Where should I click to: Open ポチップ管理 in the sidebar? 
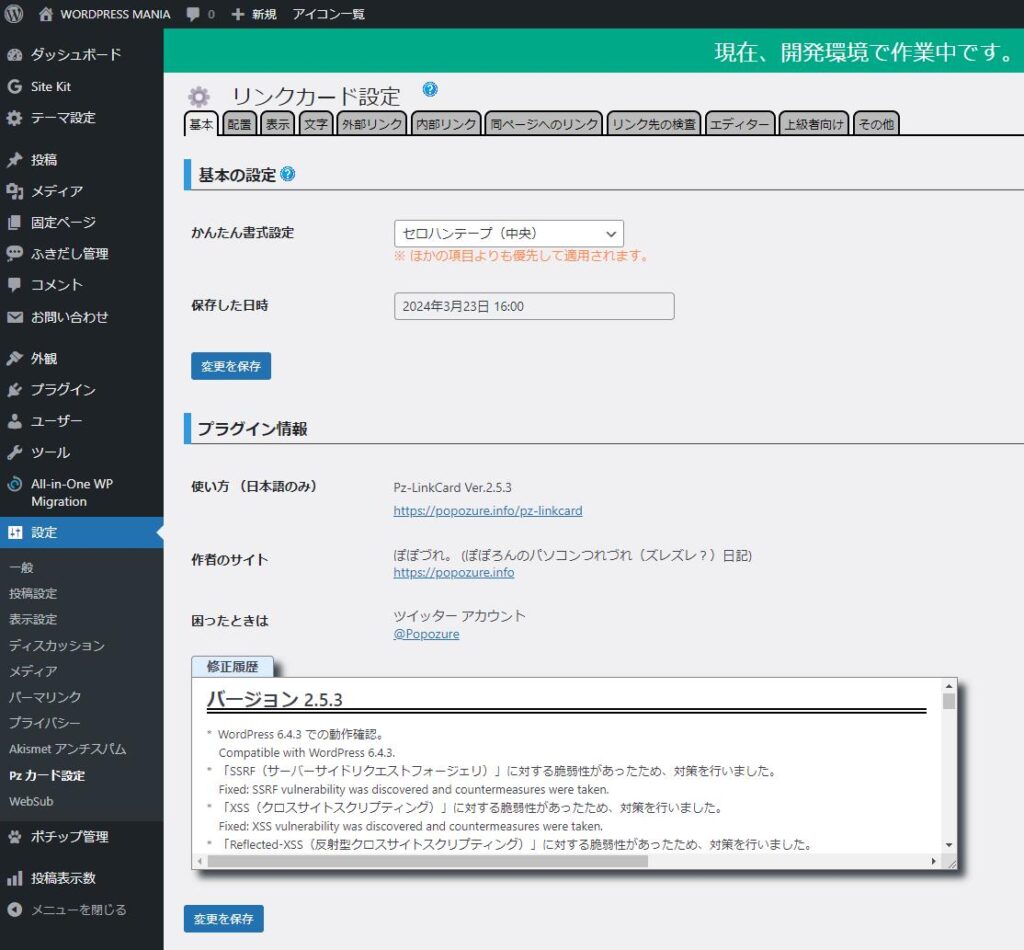coord(69,836)
